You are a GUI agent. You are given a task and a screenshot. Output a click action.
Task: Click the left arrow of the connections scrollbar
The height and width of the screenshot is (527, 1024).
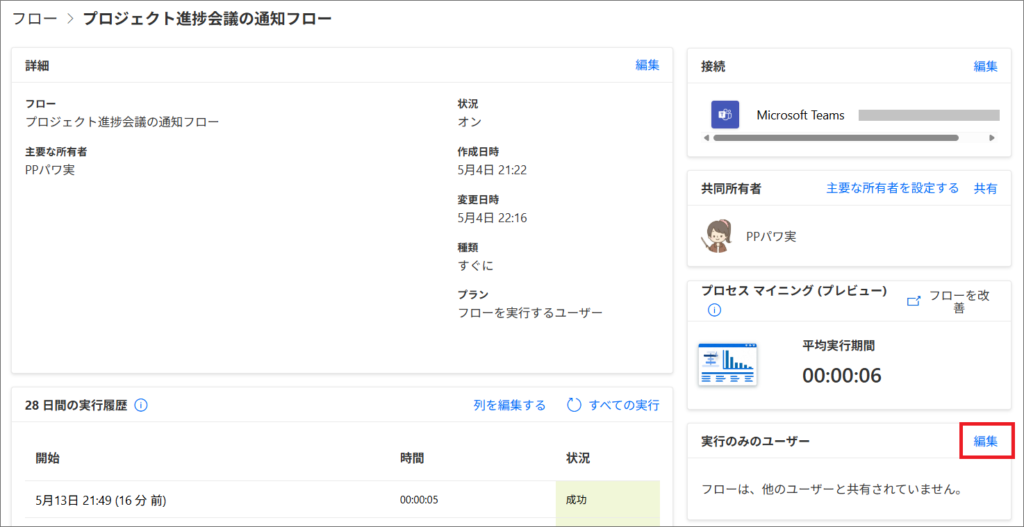(x=706, y=138)
